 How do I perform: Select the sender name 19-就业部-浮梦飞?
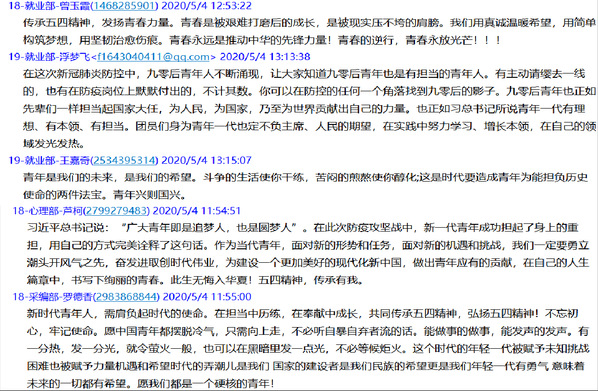pyautogui.click(x=49, y=56)
